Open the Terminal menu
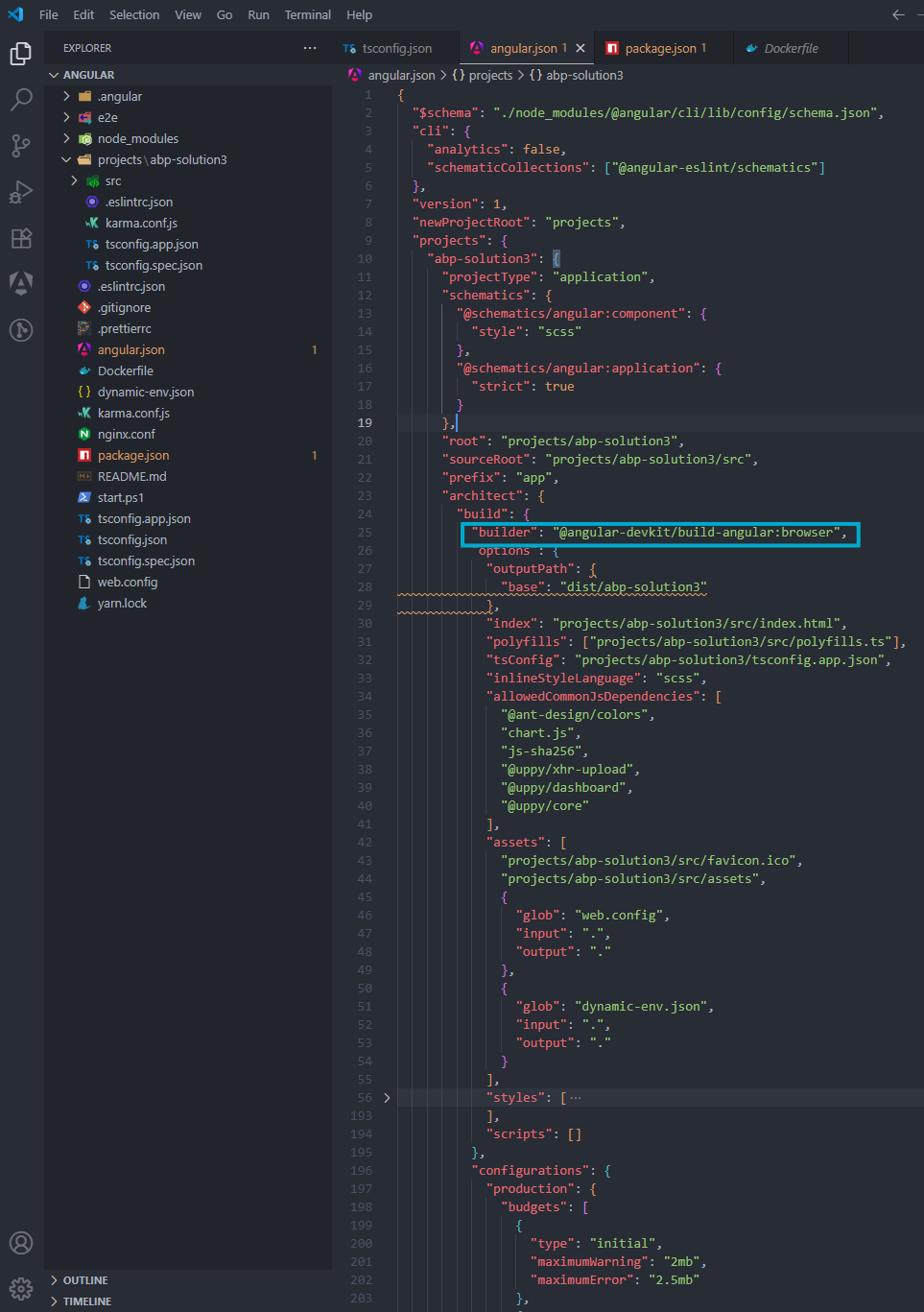This screenshot has height=1312, width=924. [x=307, y=15]
